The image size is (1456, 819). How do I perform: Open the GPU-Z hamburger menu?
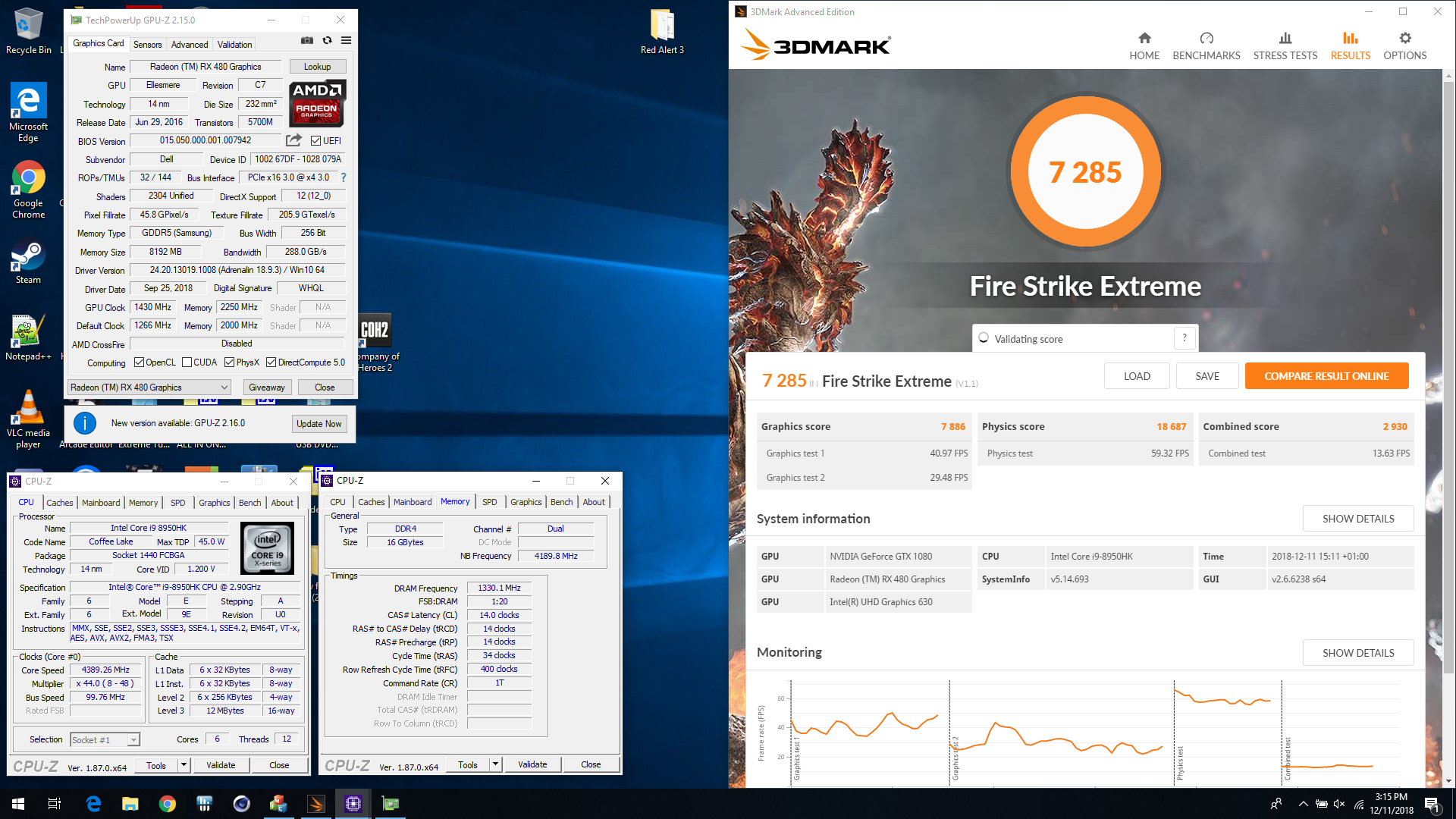tap(346, 40)
